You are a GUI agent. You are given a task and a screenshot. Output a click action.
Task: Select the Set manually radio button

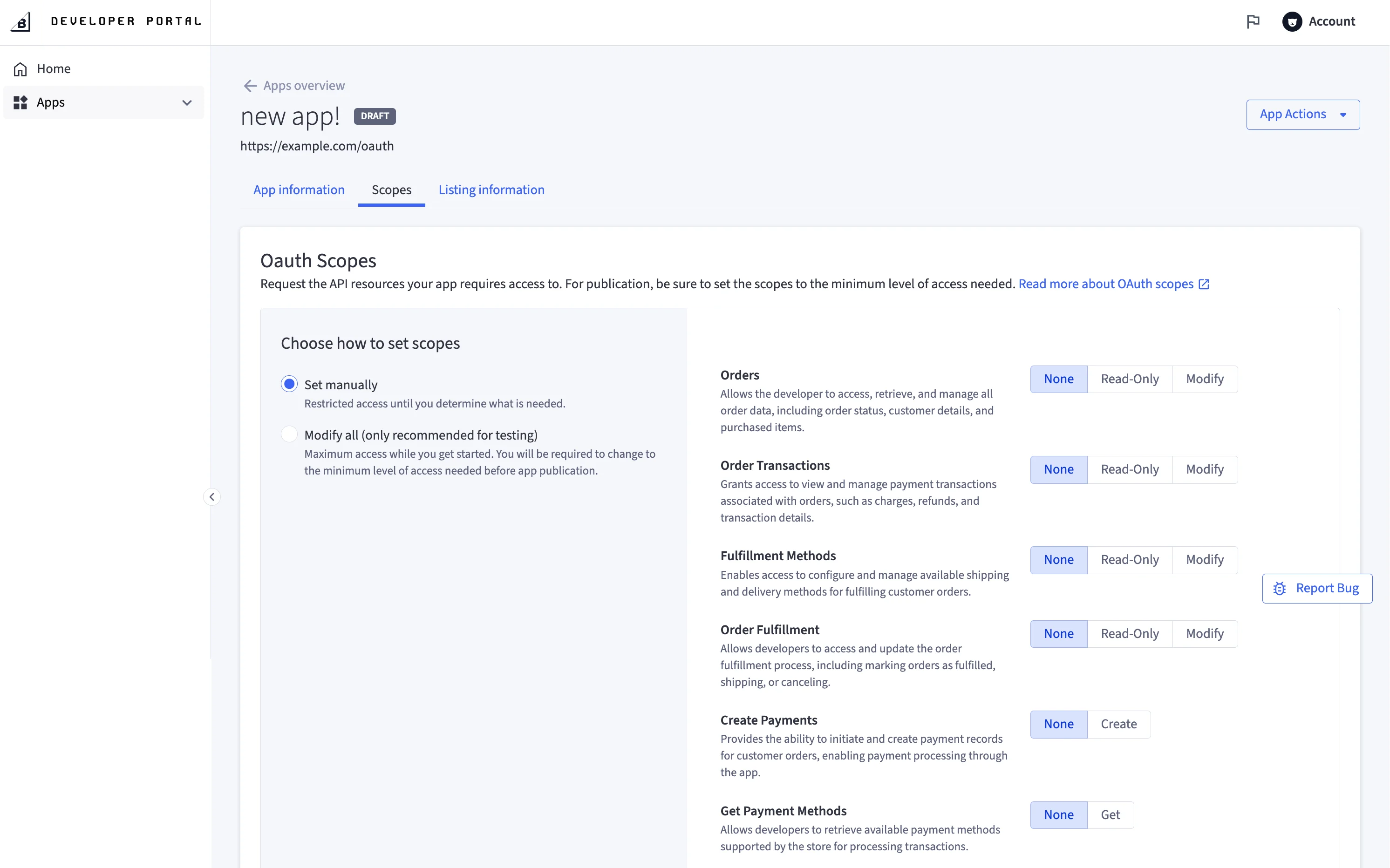289,384
